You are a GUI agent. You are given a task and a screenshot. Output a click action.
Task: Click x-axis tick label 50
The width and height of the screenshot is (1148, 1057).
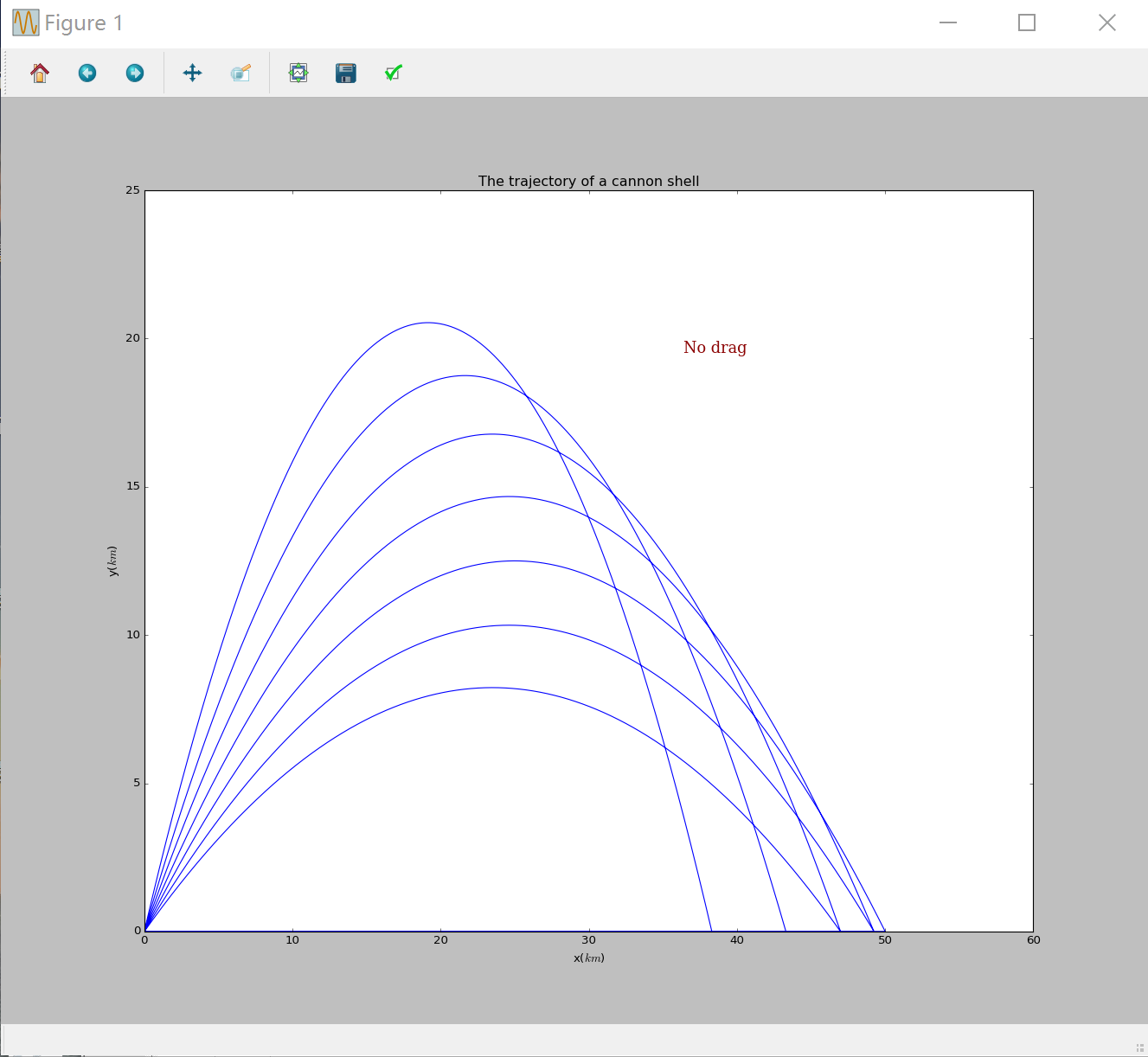[885, 940]
